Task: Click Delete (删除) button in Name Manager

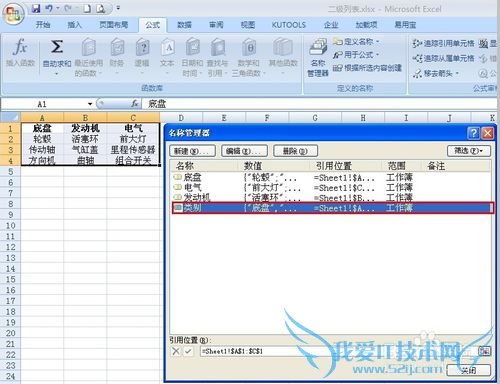Action: (x=295, y=151)
